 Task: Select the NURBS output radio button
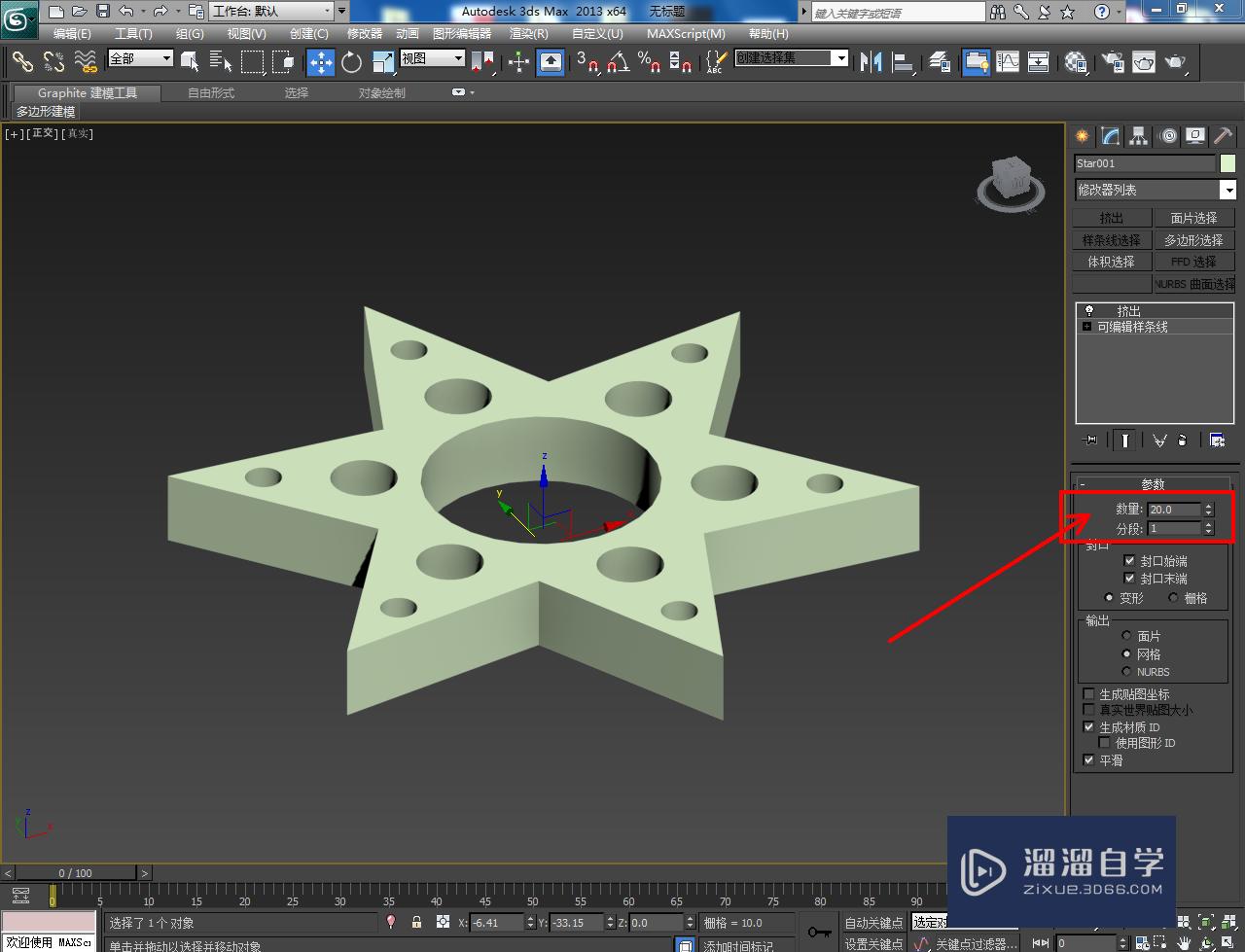click(x=1126, y=672)
